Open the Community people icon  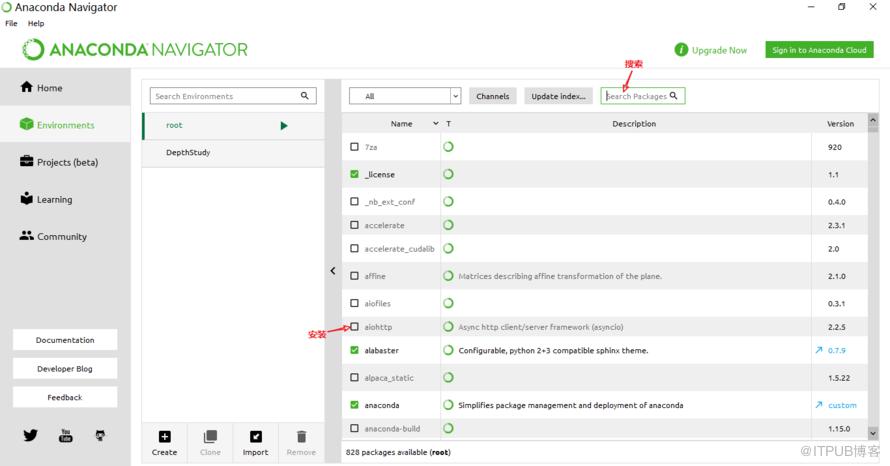click(27, 236)
